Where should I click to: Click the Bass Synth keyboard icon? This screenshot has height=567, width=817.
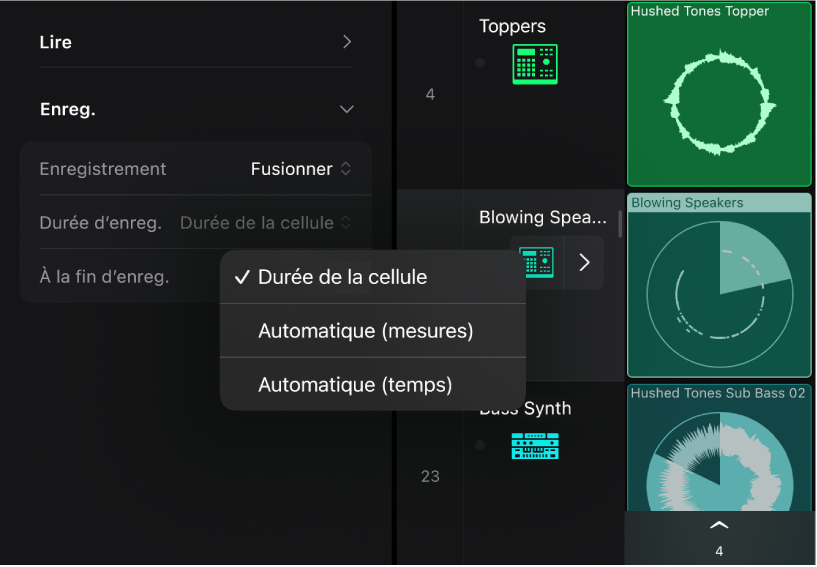tap(535, 445)
